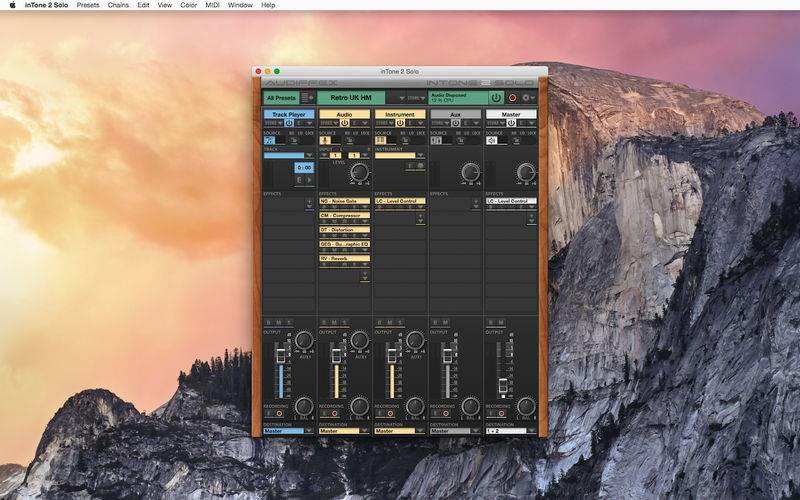Viewport: 800px width, 500px height.
Task: Click the preset list icon beside All Presets
Action: tap(307, 97)
